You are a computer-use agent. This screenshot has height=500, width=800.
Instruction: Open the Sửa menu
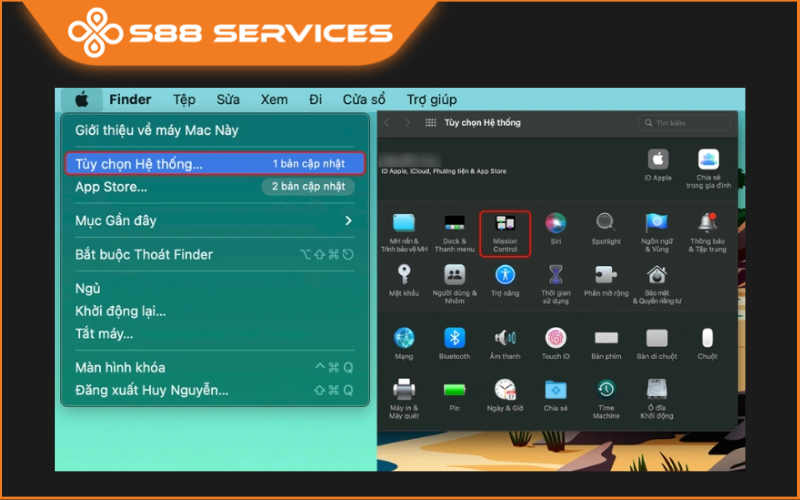pos(228,99)
